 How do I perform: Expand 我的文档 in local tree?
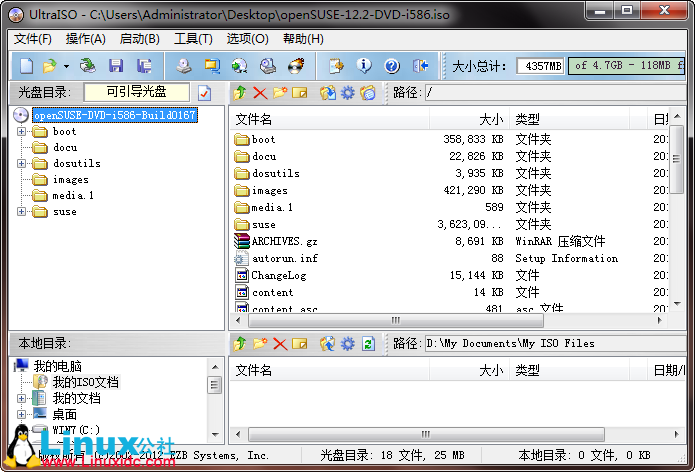[x=21, y=398]
